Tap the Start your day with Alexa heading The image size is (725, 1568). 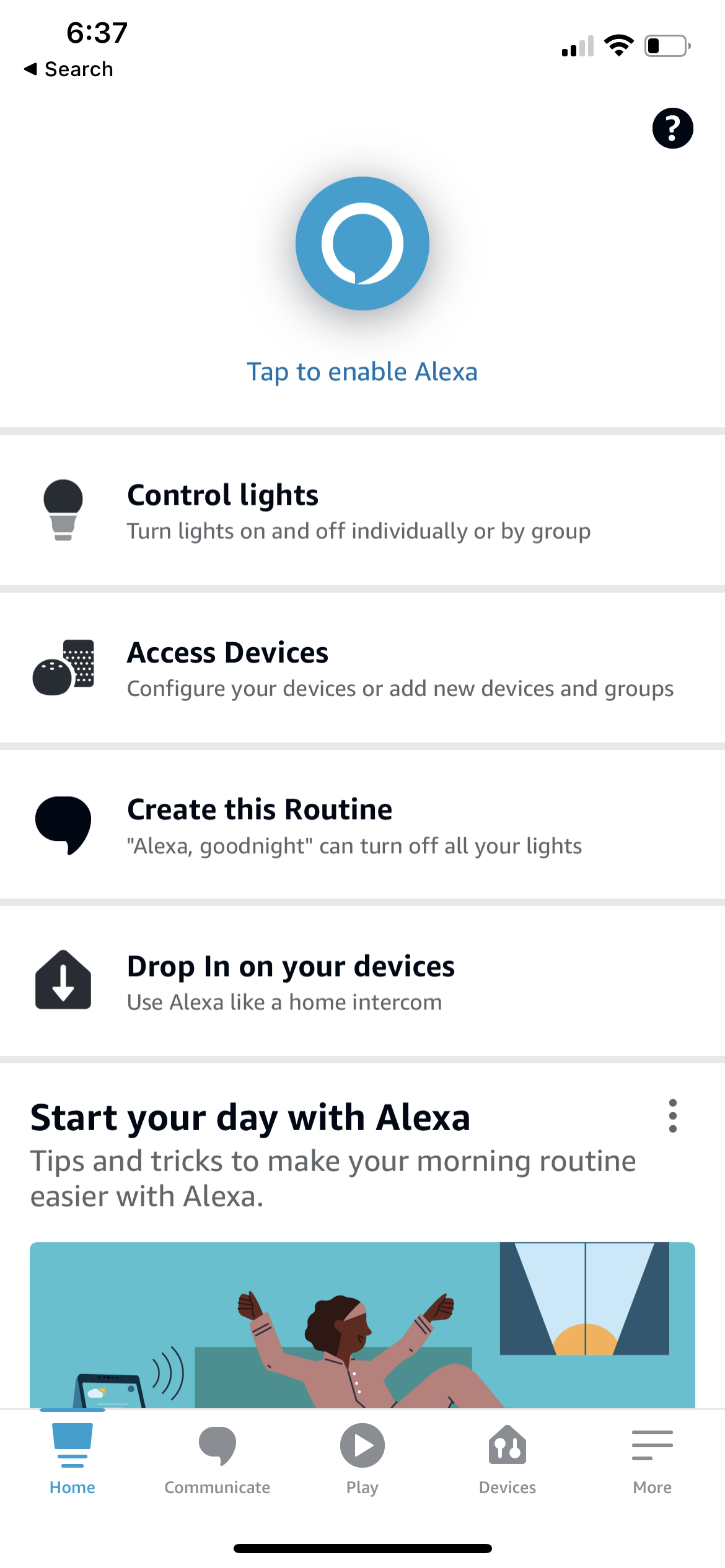pyautogui.click(x=250, y=1118)
